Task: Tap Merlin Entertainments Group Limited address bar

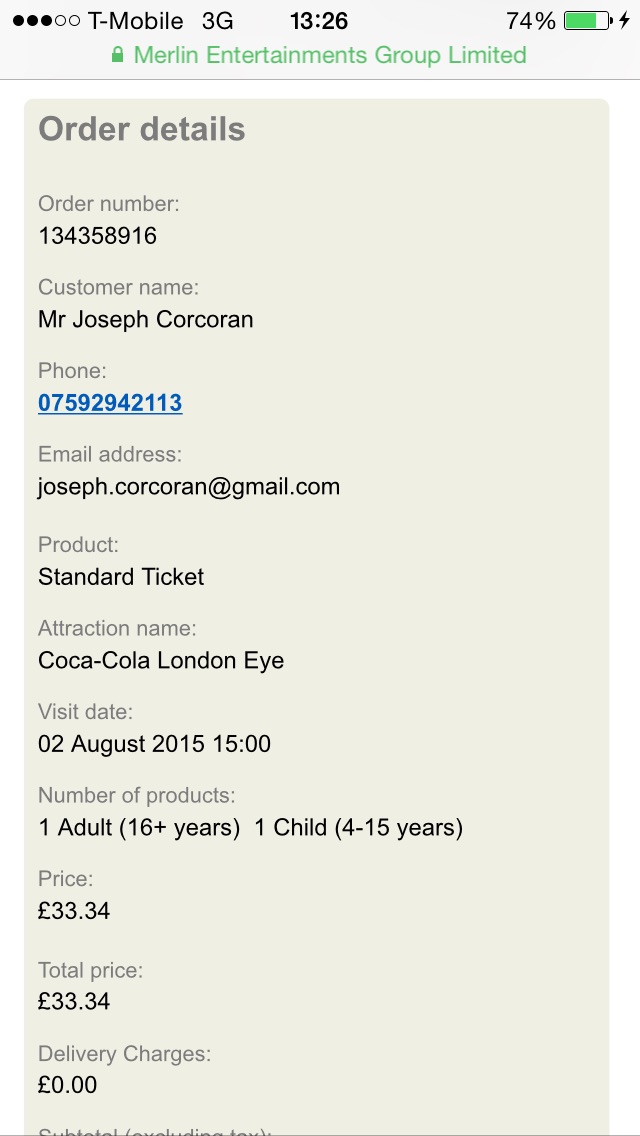Action: (320, 55)
